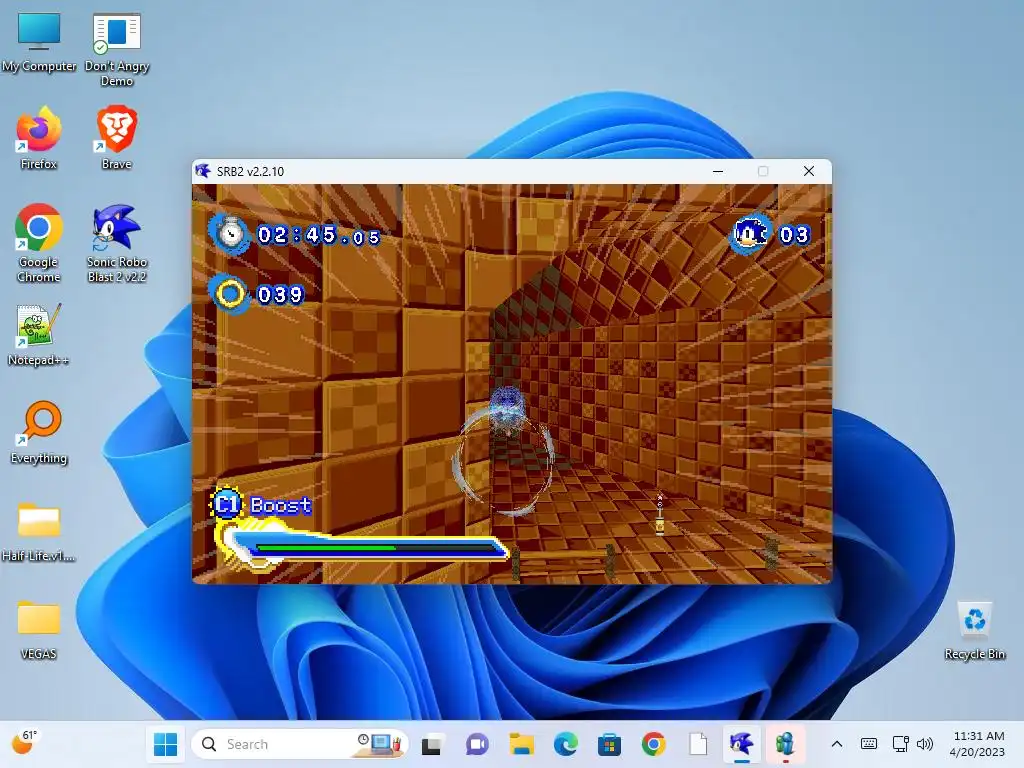The width and height of the screenshot is (1024, 768).
Task: Select the Google Chrome desktop shortcut
Action: pos(39,243)
